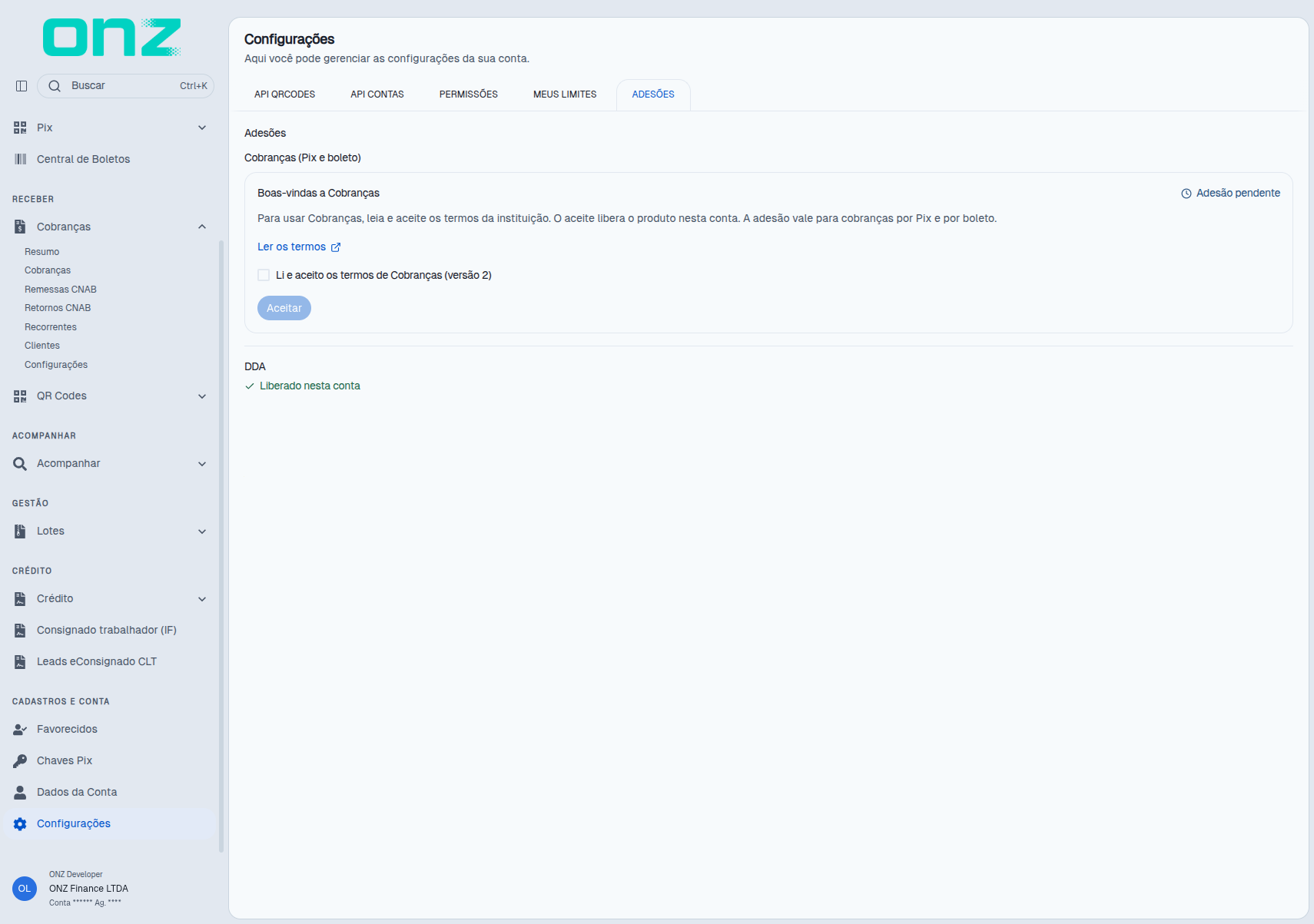
Task: Expand the Crédito chevron
Action: [x=202, y=599]
